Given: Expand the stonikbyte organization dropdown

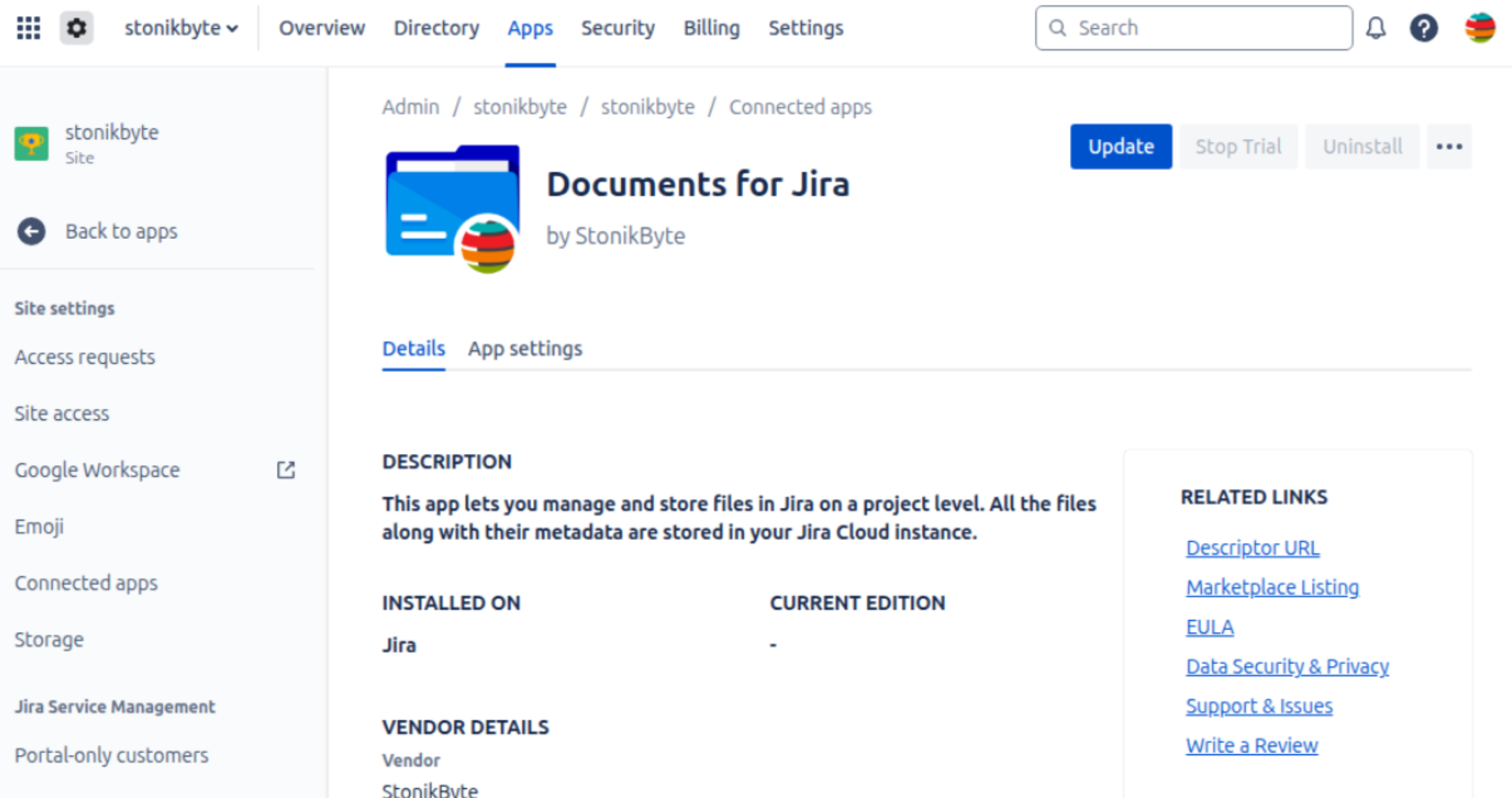Looking at the screenshot, I should pos(181,28).
